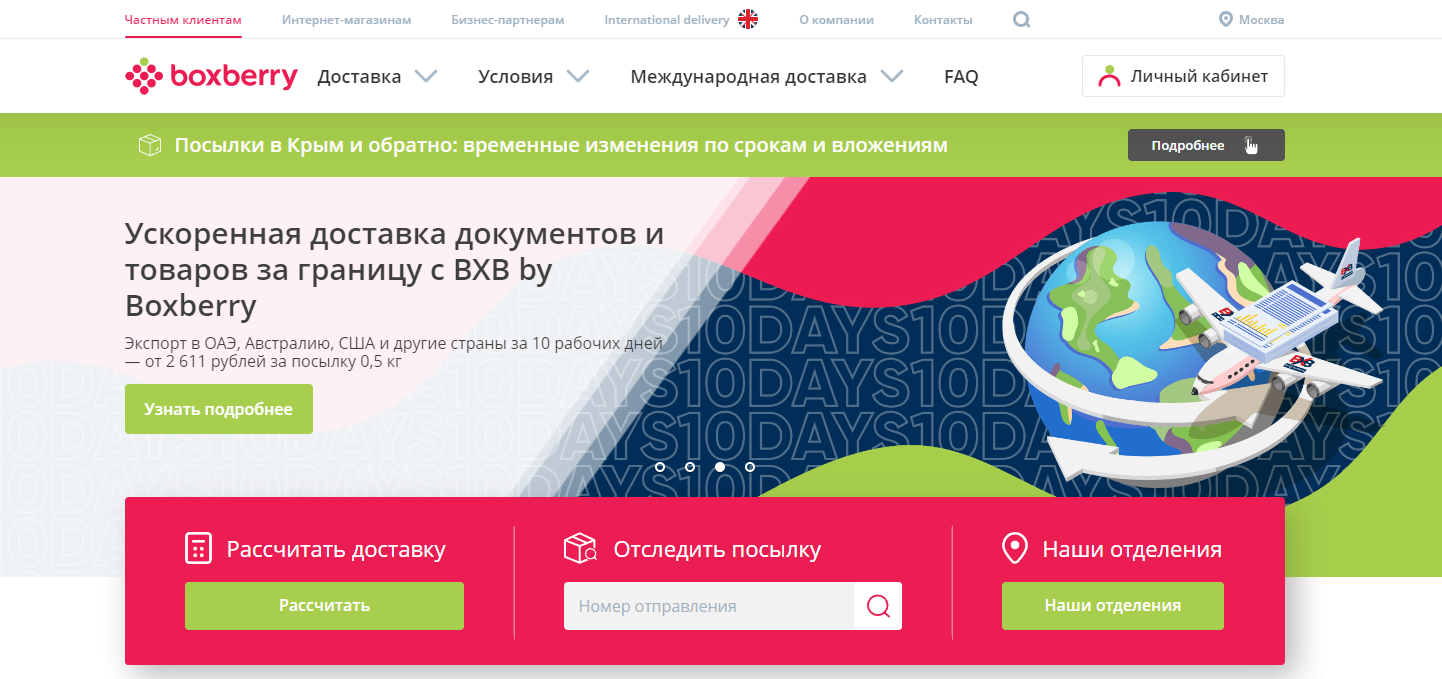Expand the Условия menu chevron

coord(577,76)
